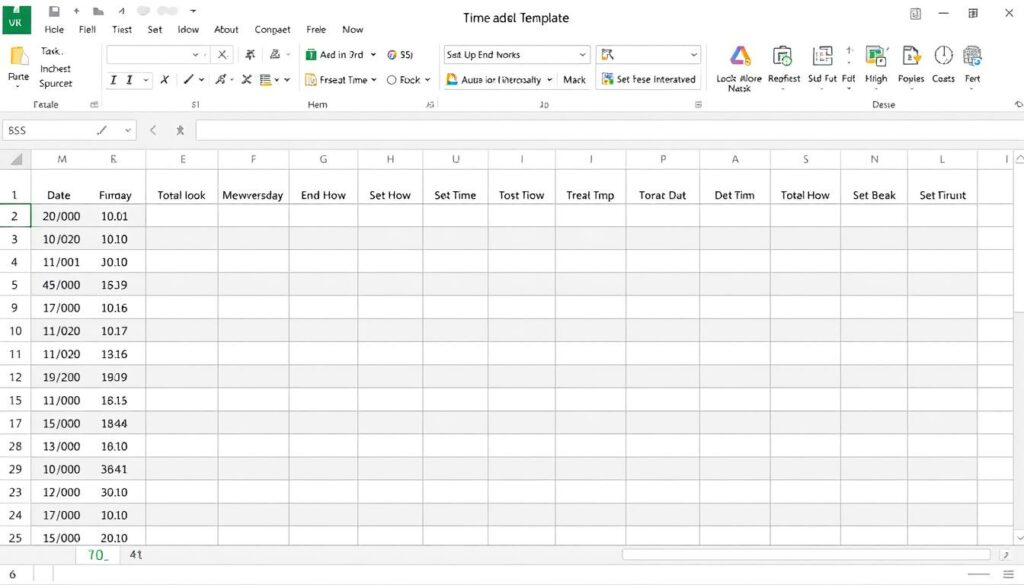Click the vertical scrollbar down arrow
1024x585 pixels.
[1019, 537]
